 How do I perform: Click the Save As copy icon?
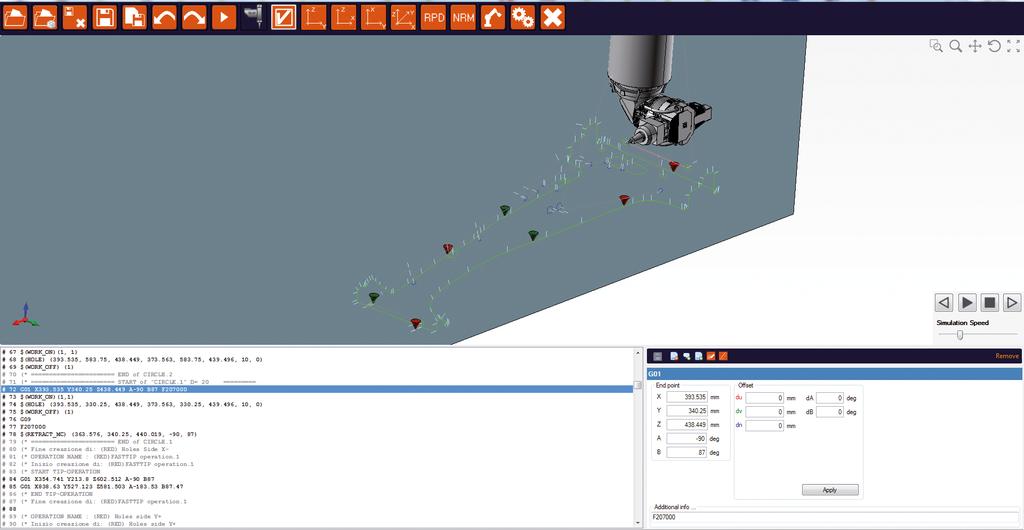point(135,18)
